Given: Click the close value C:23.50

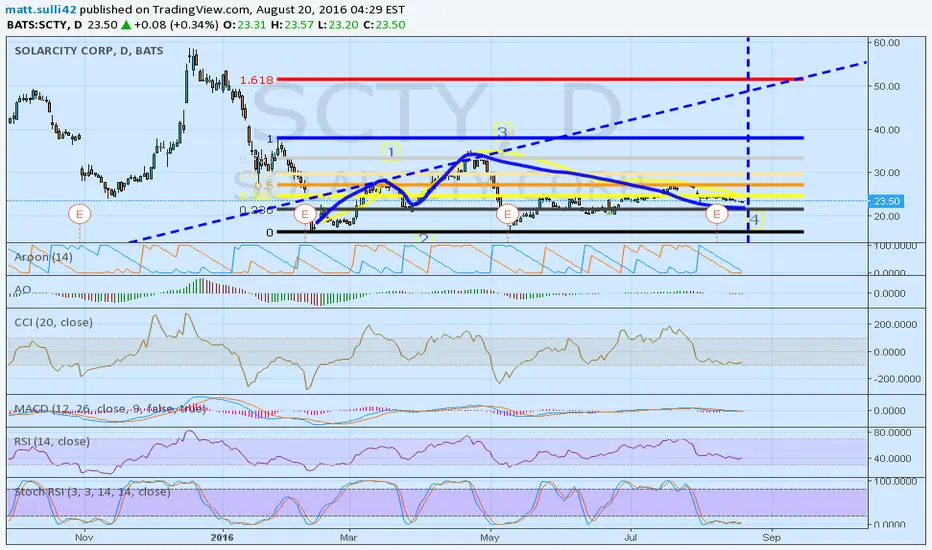Looking at the screenshot, I should click(x=384, y=25).
